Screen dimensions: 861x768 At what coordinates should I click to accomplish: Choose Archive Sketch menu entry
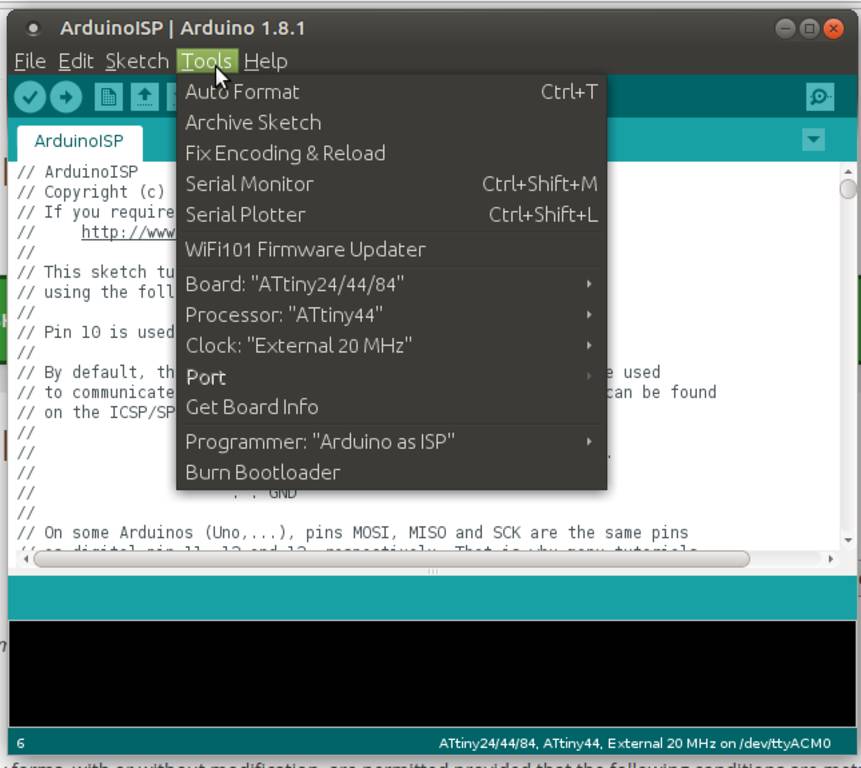392,122
